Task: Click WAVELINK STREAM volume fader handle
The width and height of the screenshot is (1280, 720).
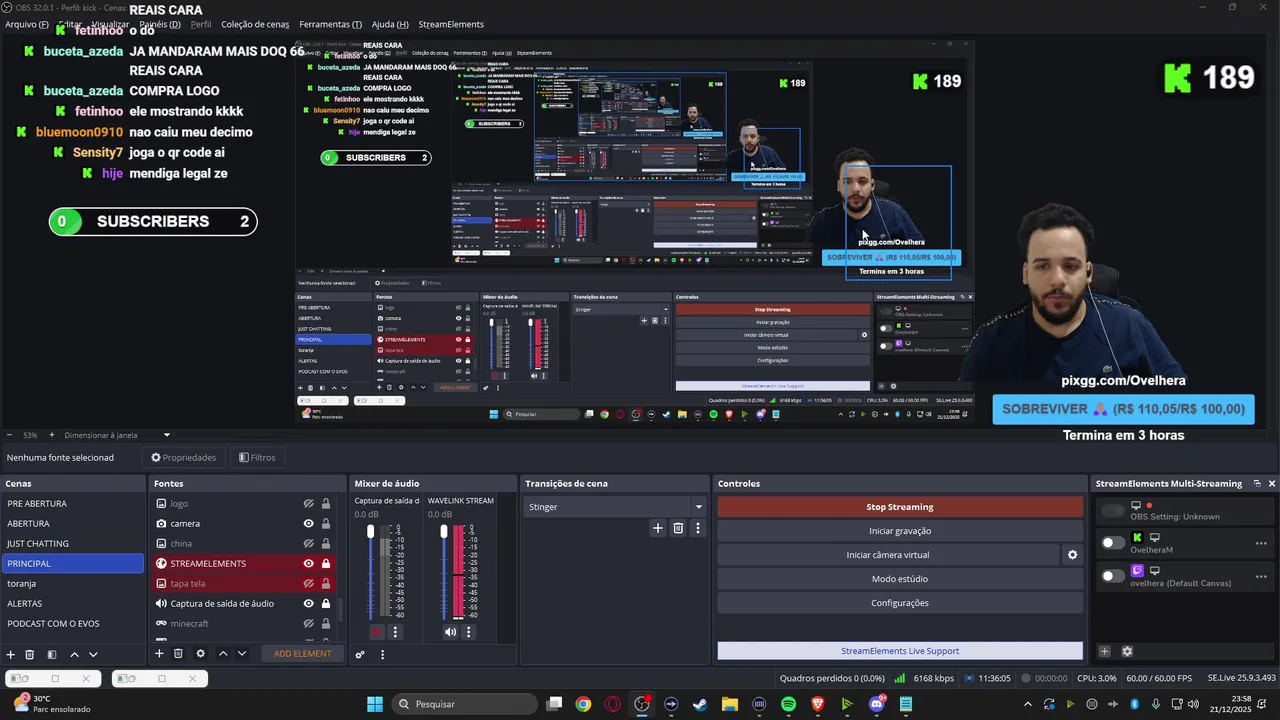Action: [x=444, y=531]
